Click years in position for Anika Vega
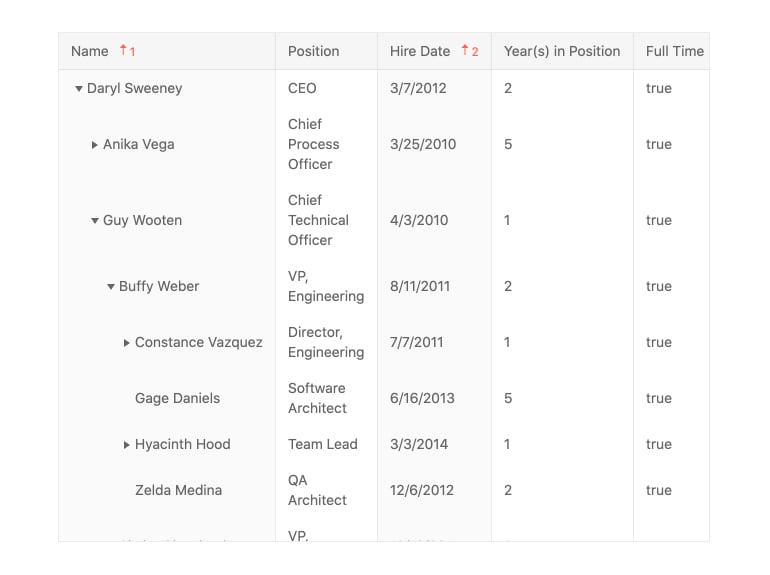770x575 pixels. (x=508, y=144)
